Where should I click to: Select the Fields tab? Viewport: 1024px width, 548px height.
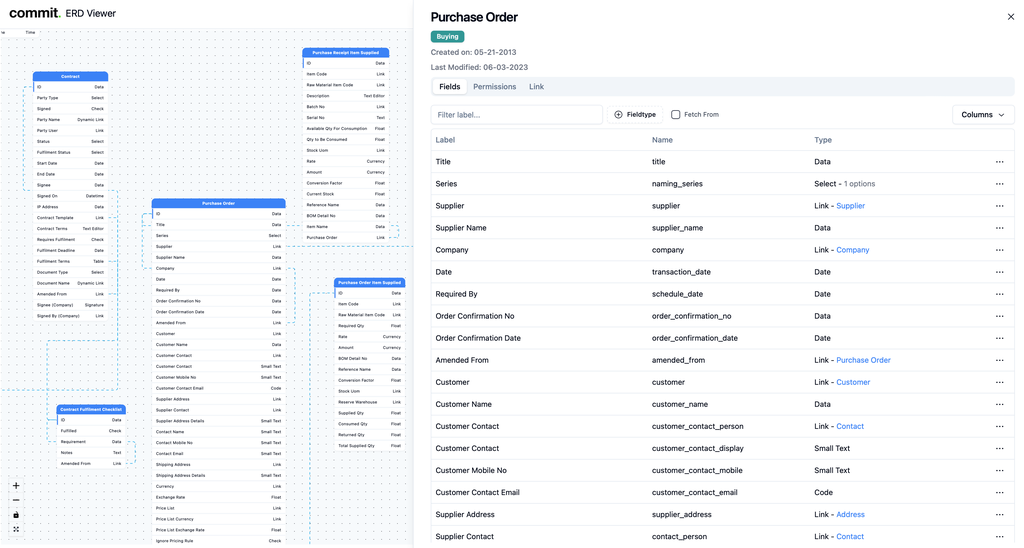tap(450, 87)
